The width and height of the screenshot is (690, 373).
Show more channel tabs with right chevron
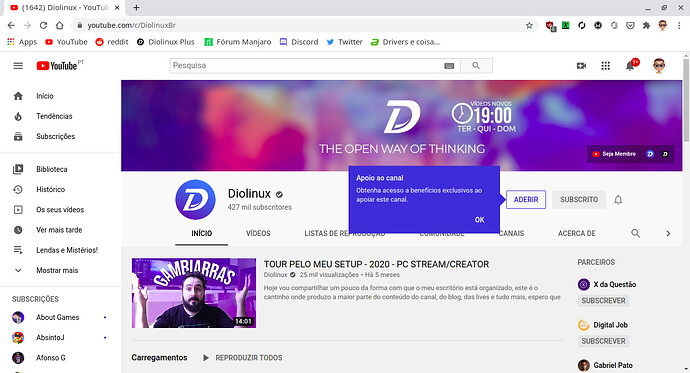[x=668, y=234]
